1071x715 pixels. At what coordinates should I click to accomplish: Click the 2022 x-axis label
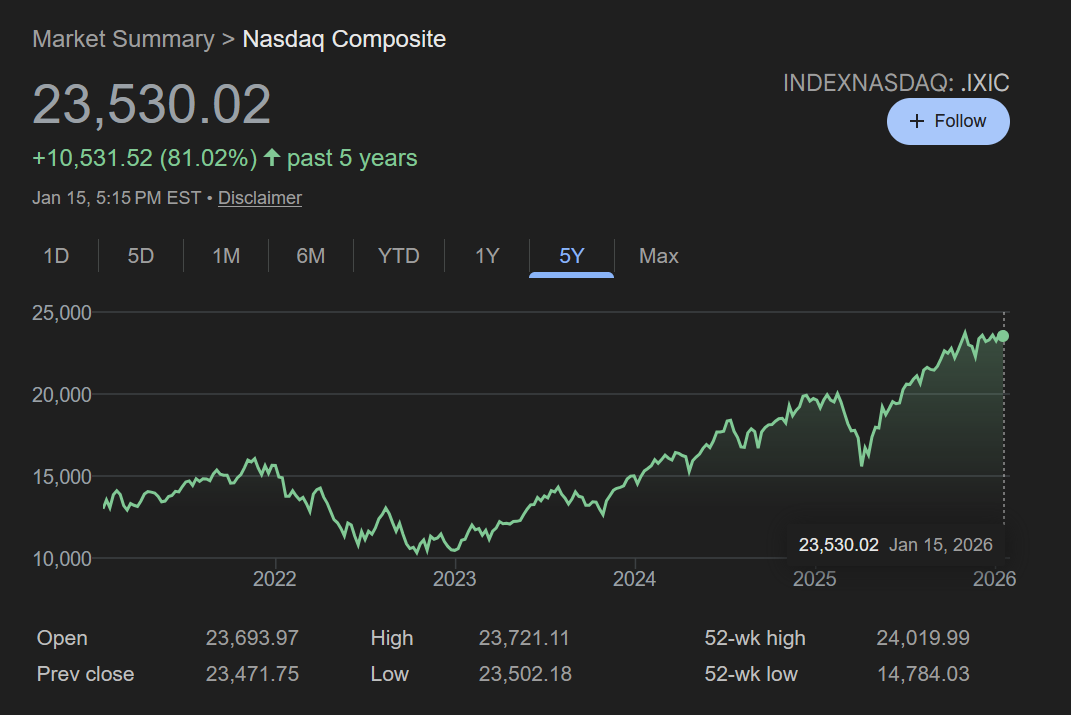click(x=274, y=579)
